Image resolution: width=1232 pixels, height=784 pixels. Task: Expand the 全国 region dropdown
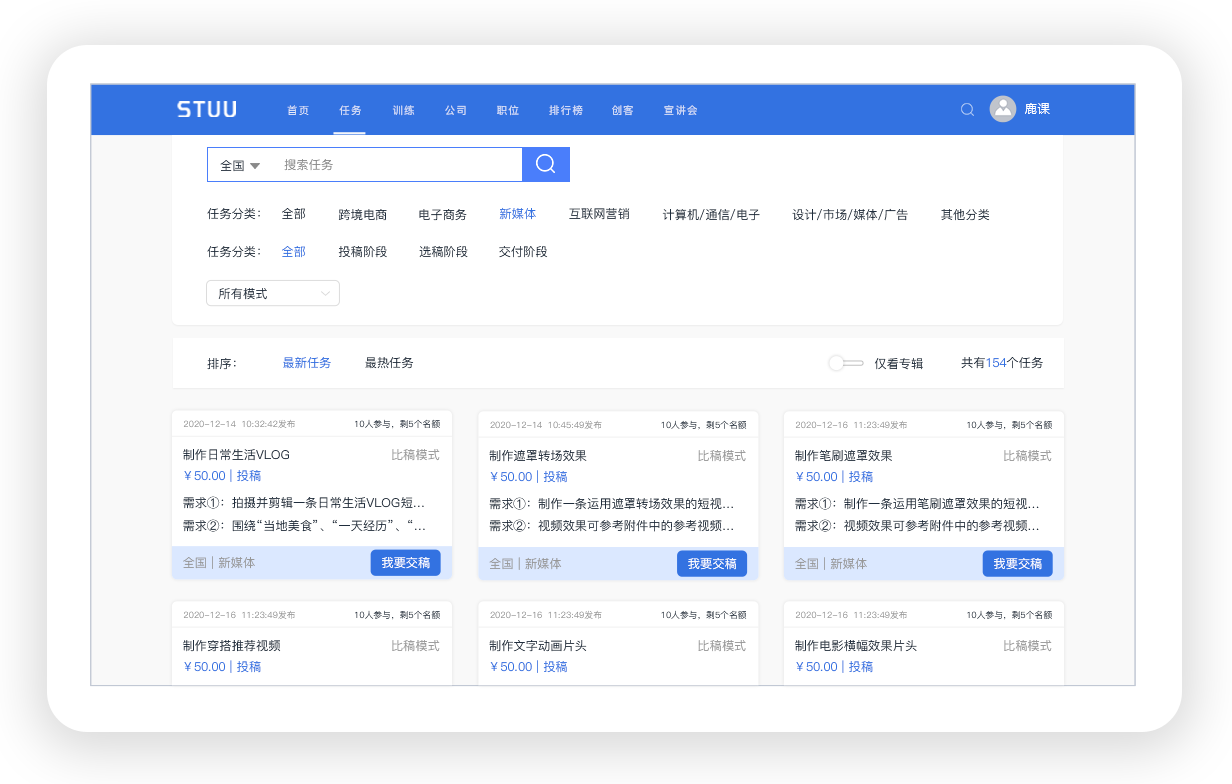[x=240, y=165]
